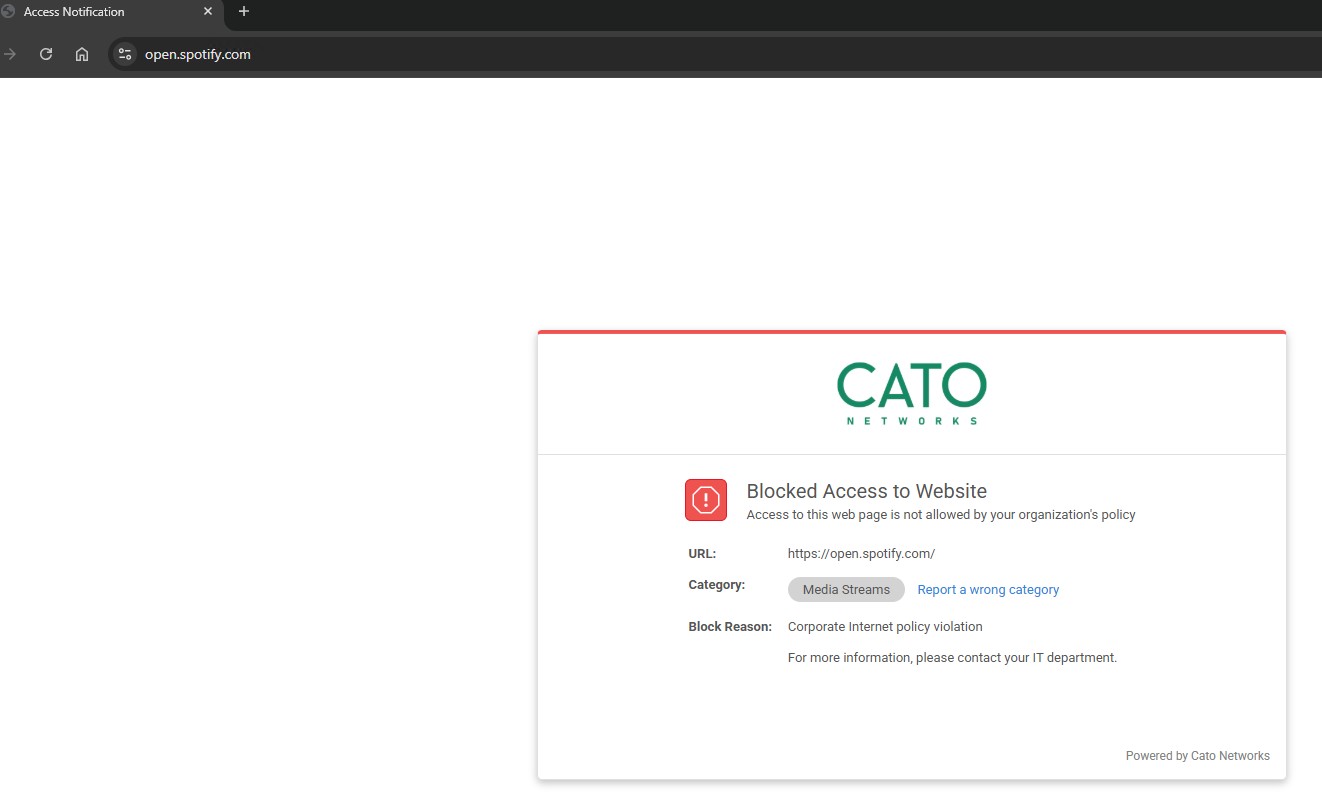Click the Block Reason label
Image resolution: width=1322 pixels, height=801 pixels.
(730, 627)
